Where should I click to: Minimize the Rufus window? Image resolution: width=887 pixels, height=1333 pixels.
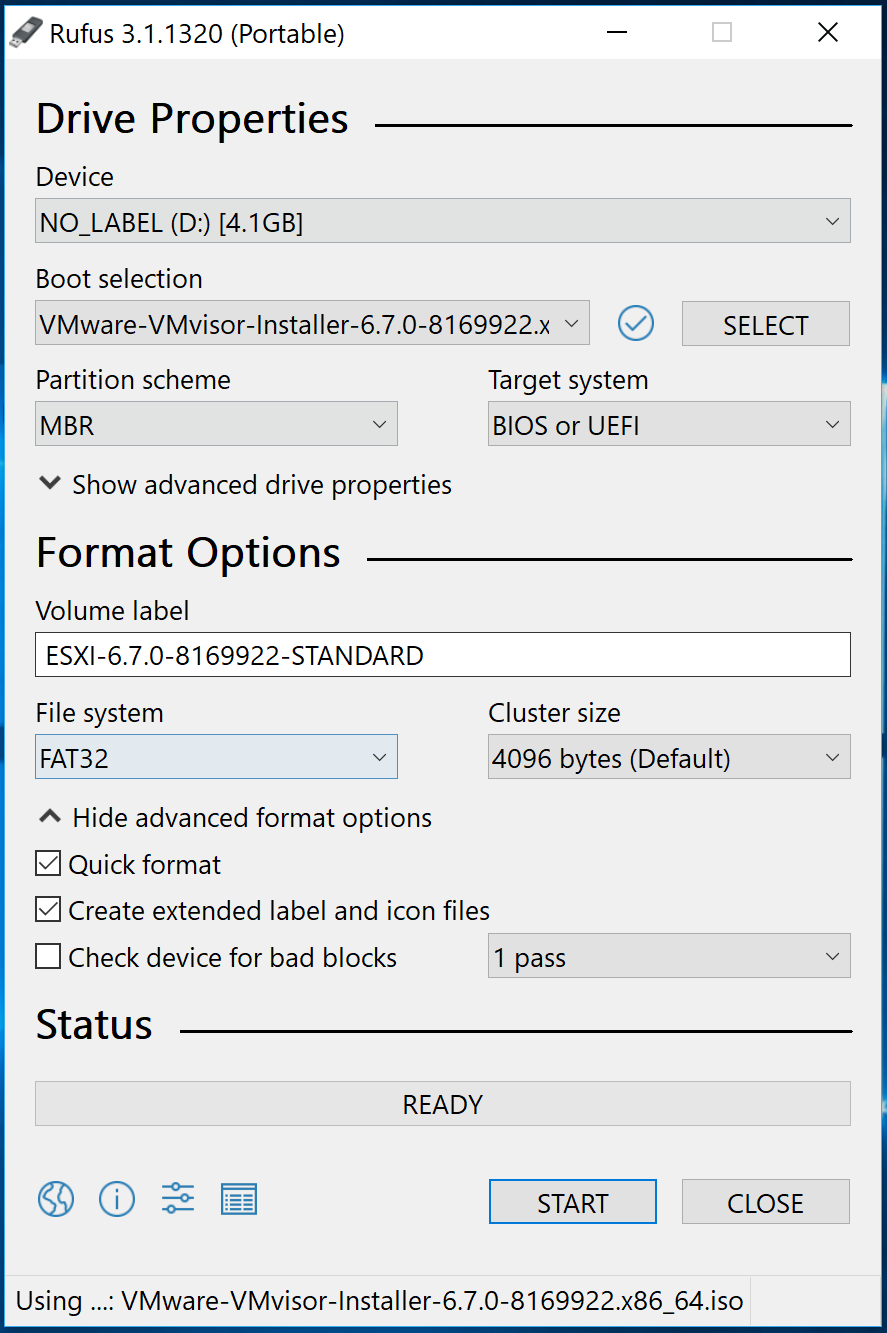(617, 33)
